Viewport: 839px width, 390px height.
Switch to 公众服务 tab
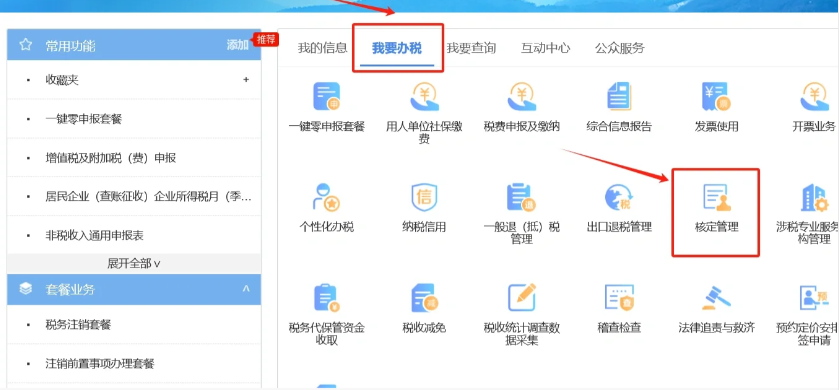click(x=620, y=48)
